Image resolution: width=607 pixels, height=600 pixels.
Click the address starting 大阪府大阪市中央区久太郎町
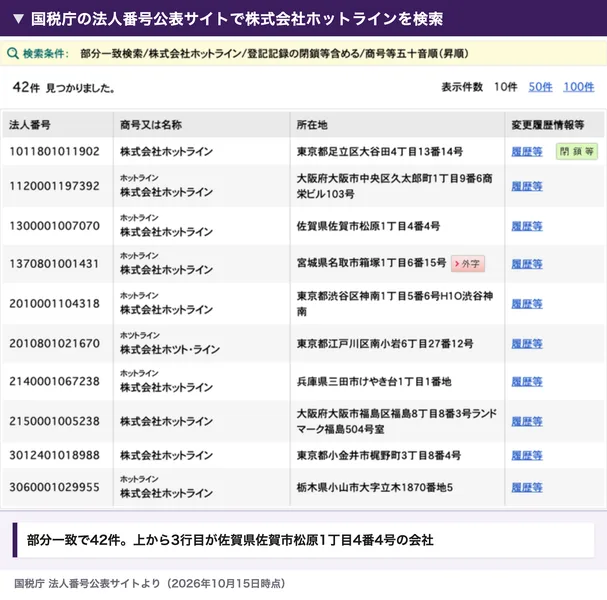[x=394, y=186]
